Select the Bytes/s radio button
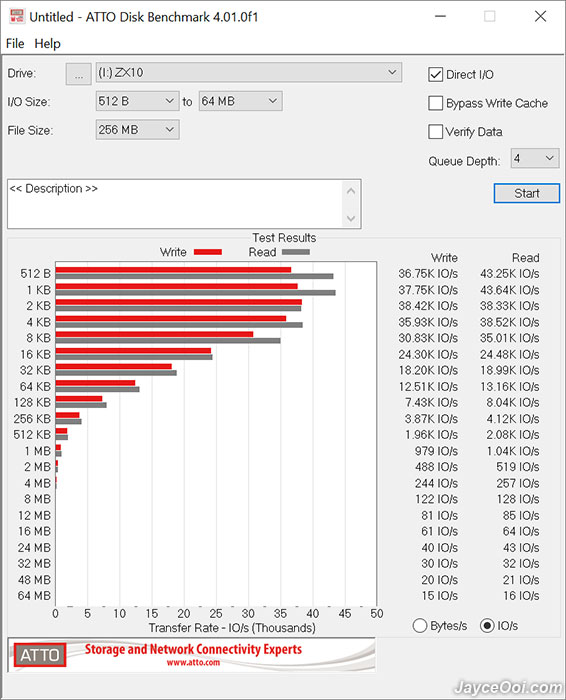The width and height of the screenshot is (566, 700). point(420,625)
